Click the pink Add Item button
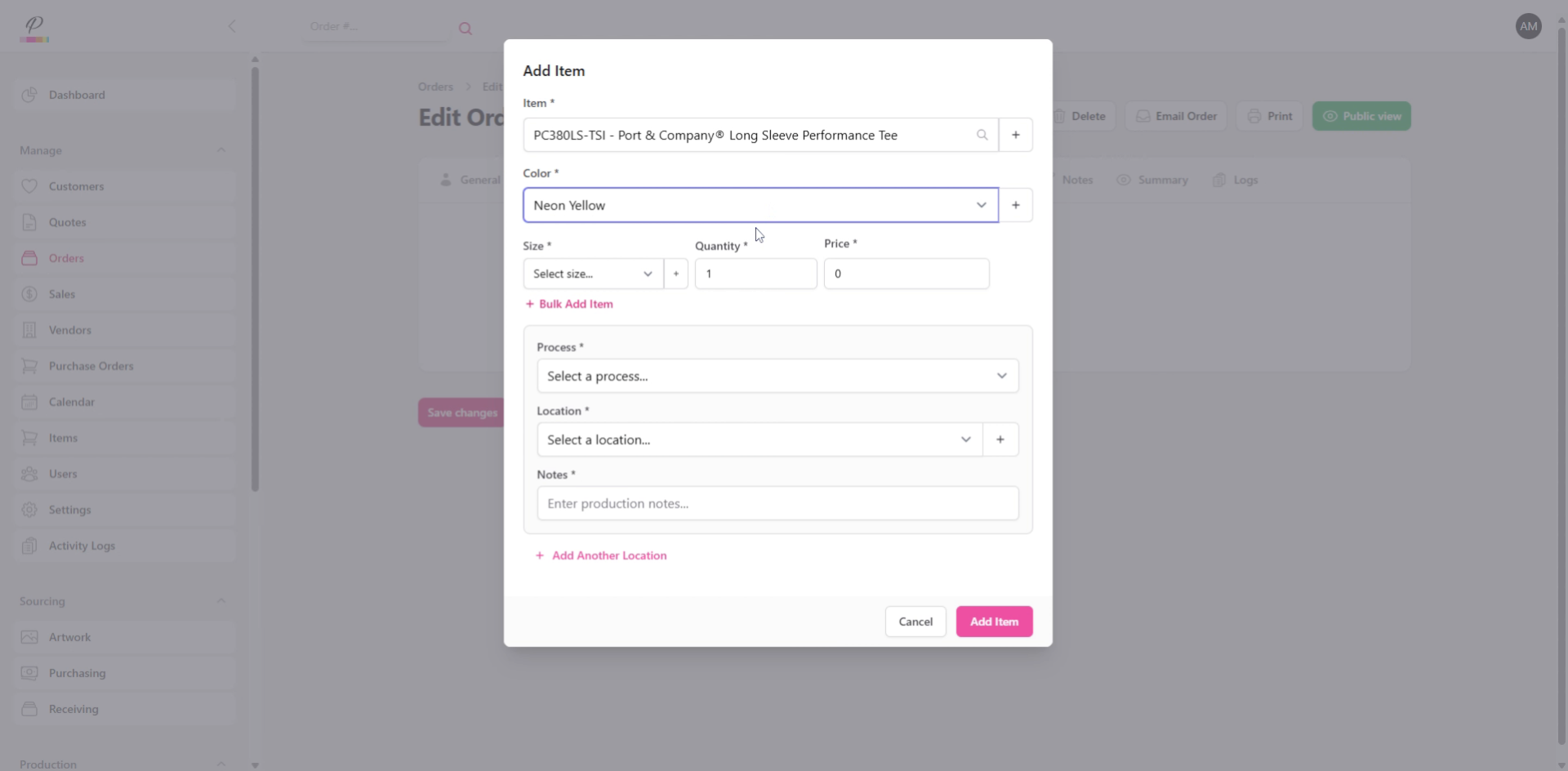 point(993,621)
